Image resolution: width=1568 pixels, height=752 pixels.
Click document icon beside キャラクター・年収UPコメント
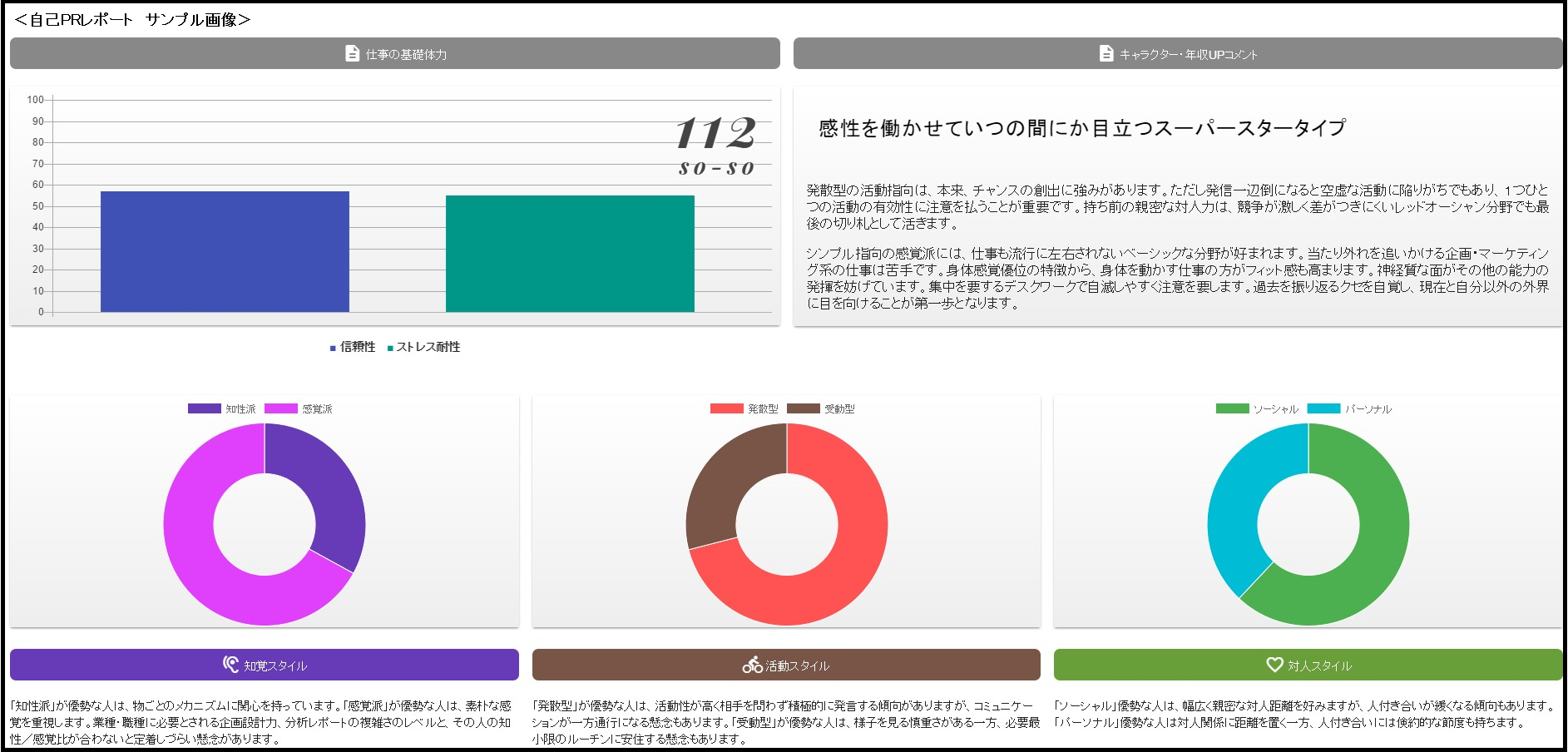pos(1106,53)
